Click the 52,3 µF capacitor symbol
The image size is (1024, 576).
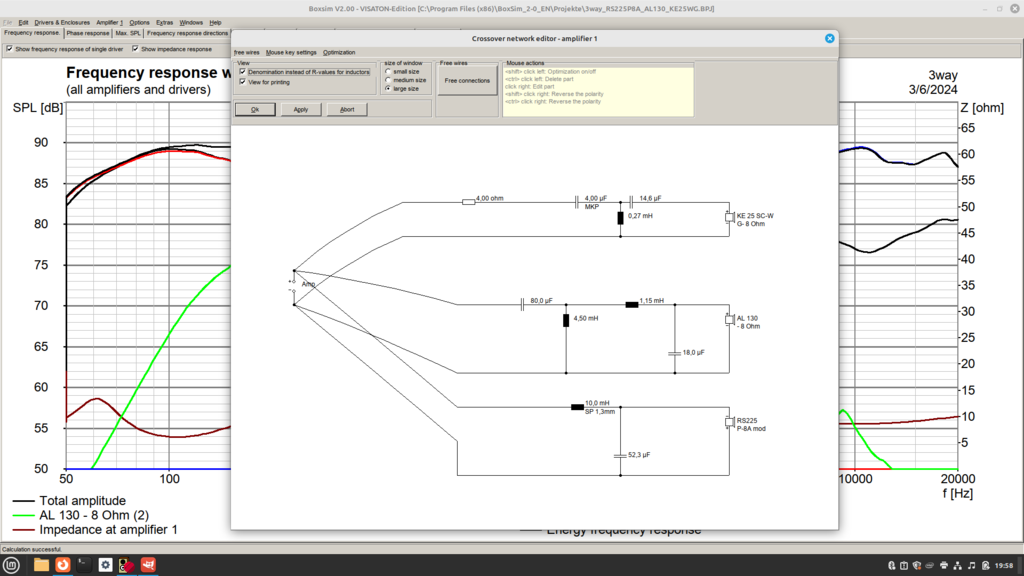[620, 456]
